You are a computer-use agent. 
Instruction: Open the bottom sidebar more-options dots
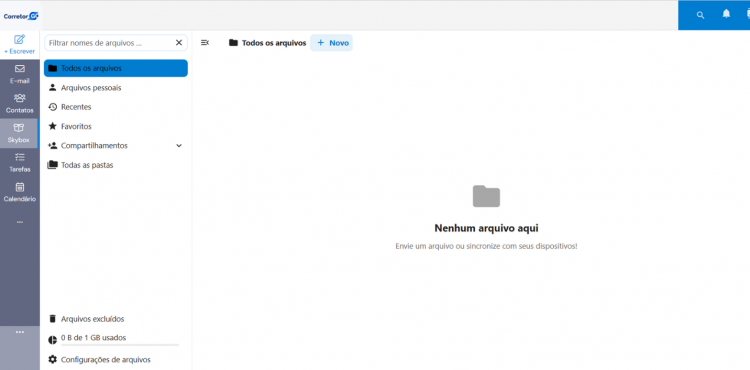tap(20, 332)
